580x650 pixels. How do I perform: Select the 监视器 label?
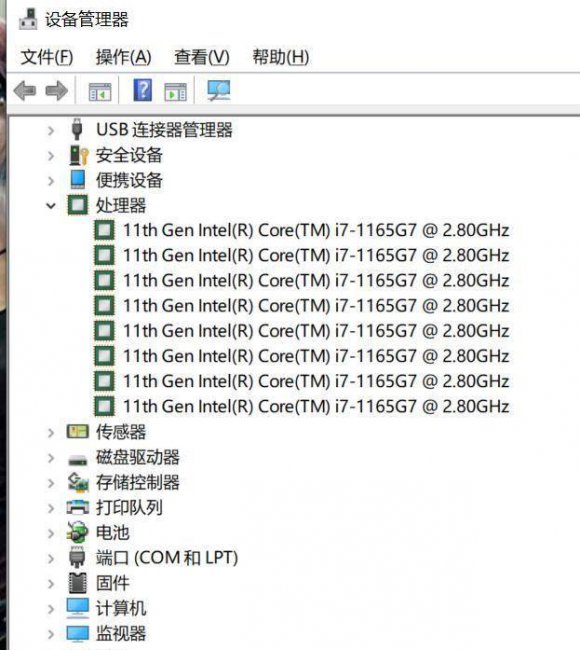(121, 633)
